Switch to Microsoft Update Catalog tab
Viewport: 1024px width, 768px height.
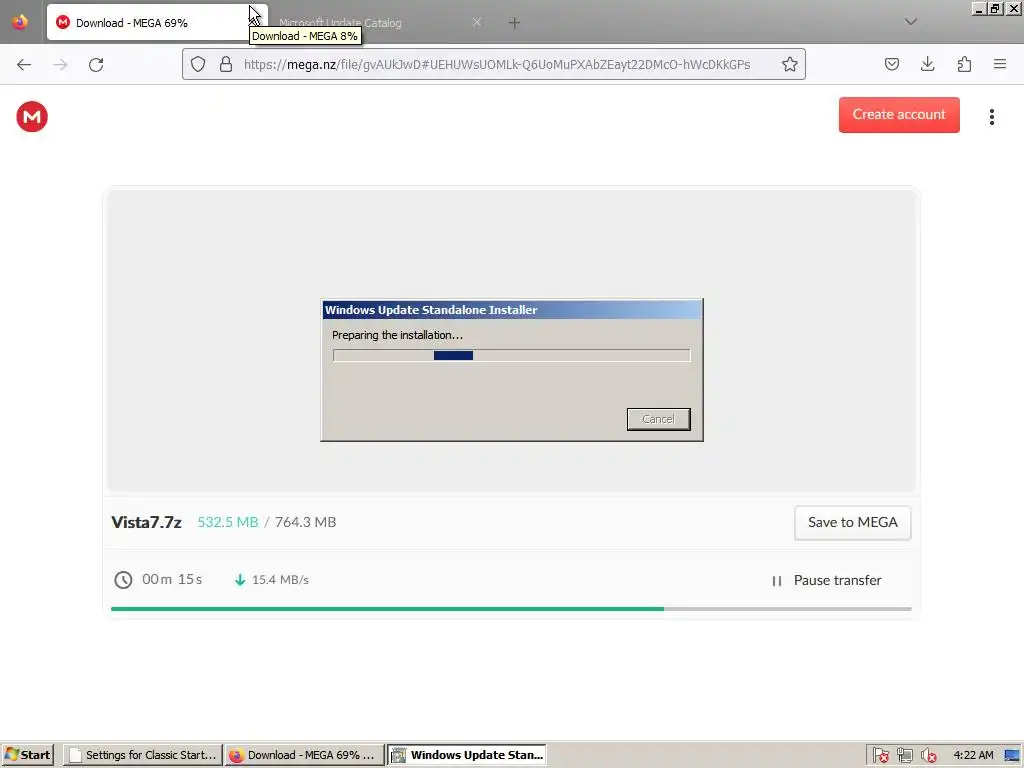coord(379,23)
